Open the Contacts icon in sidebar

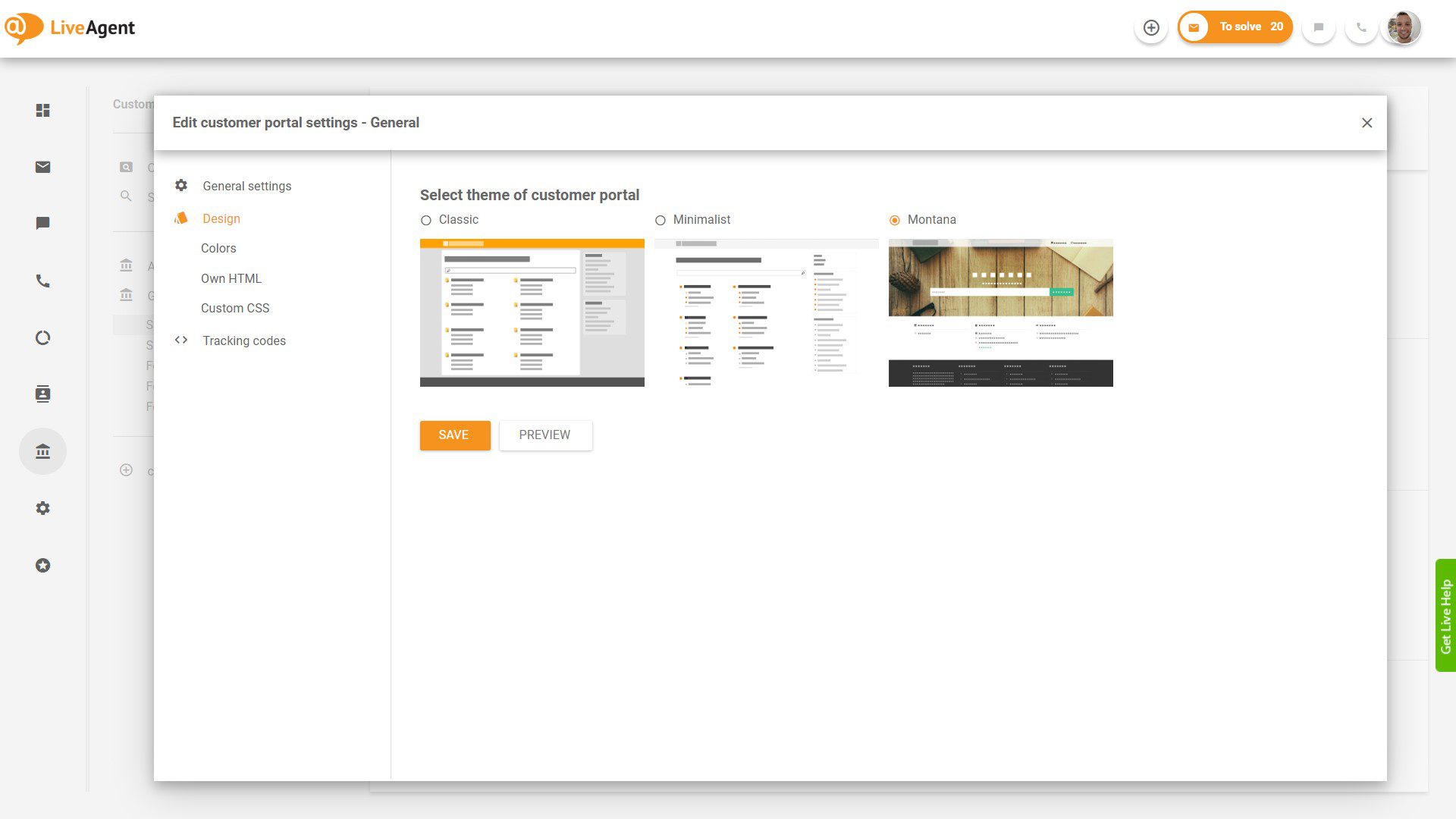(x=43, y=394)
